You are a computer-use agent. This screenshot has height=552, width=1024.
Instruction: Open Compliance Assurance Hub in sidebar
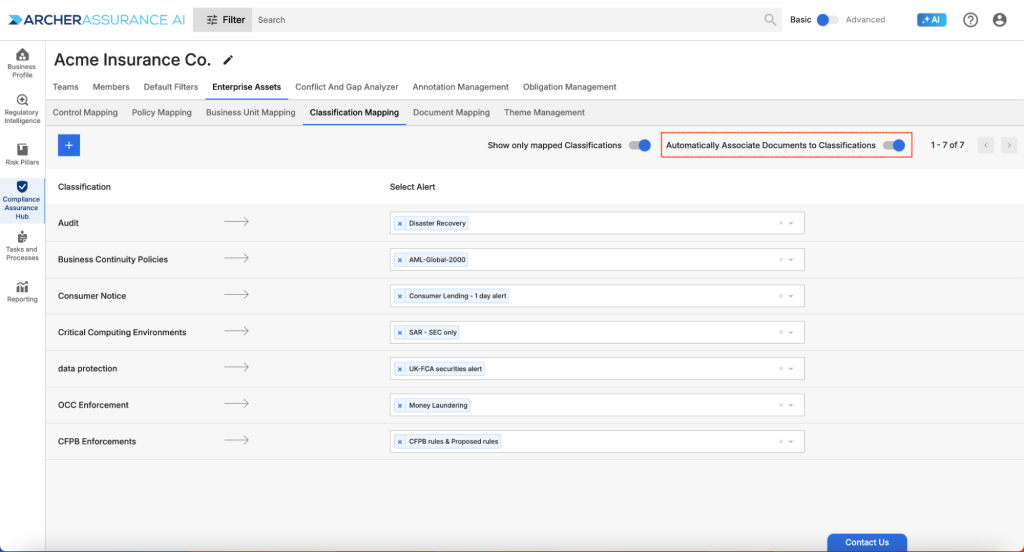click(22, 200)
